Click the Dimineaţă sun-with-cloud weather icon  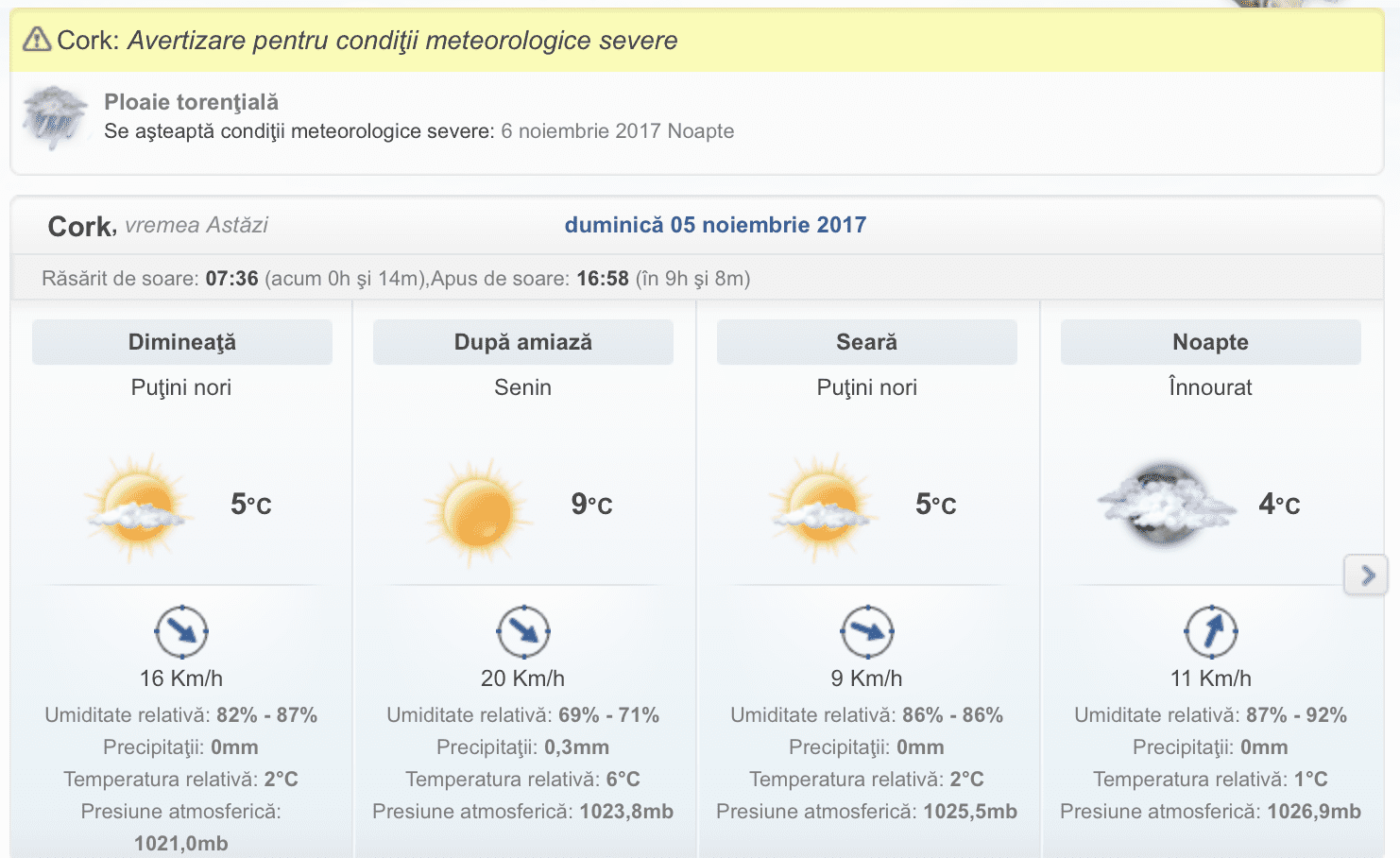pos(138,507)
